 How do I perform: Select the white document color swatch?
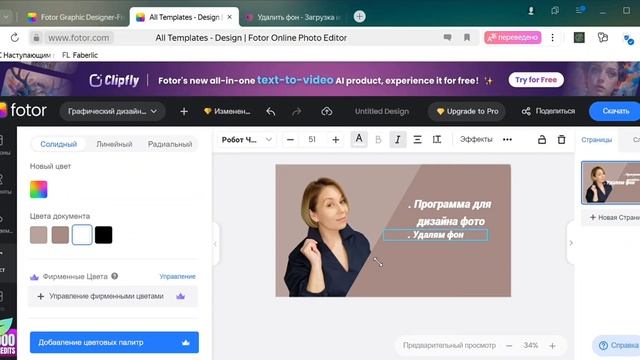tap(82, 235)
